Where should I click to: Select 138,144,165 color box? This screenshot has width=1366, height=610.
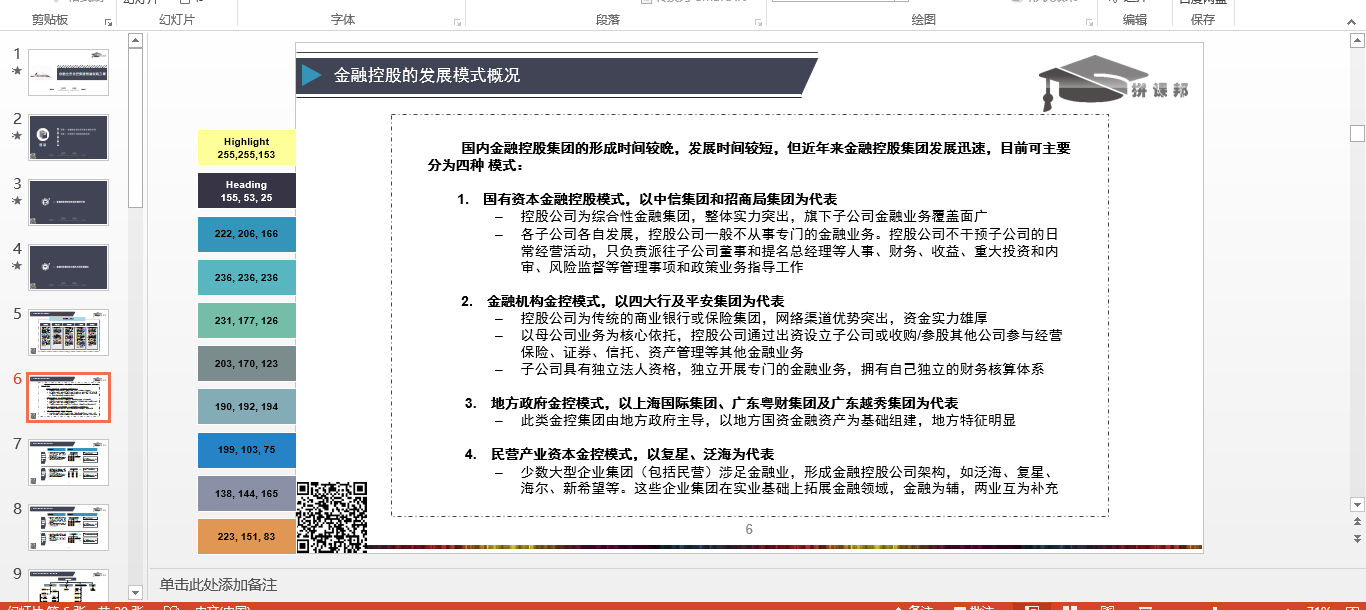246,494
